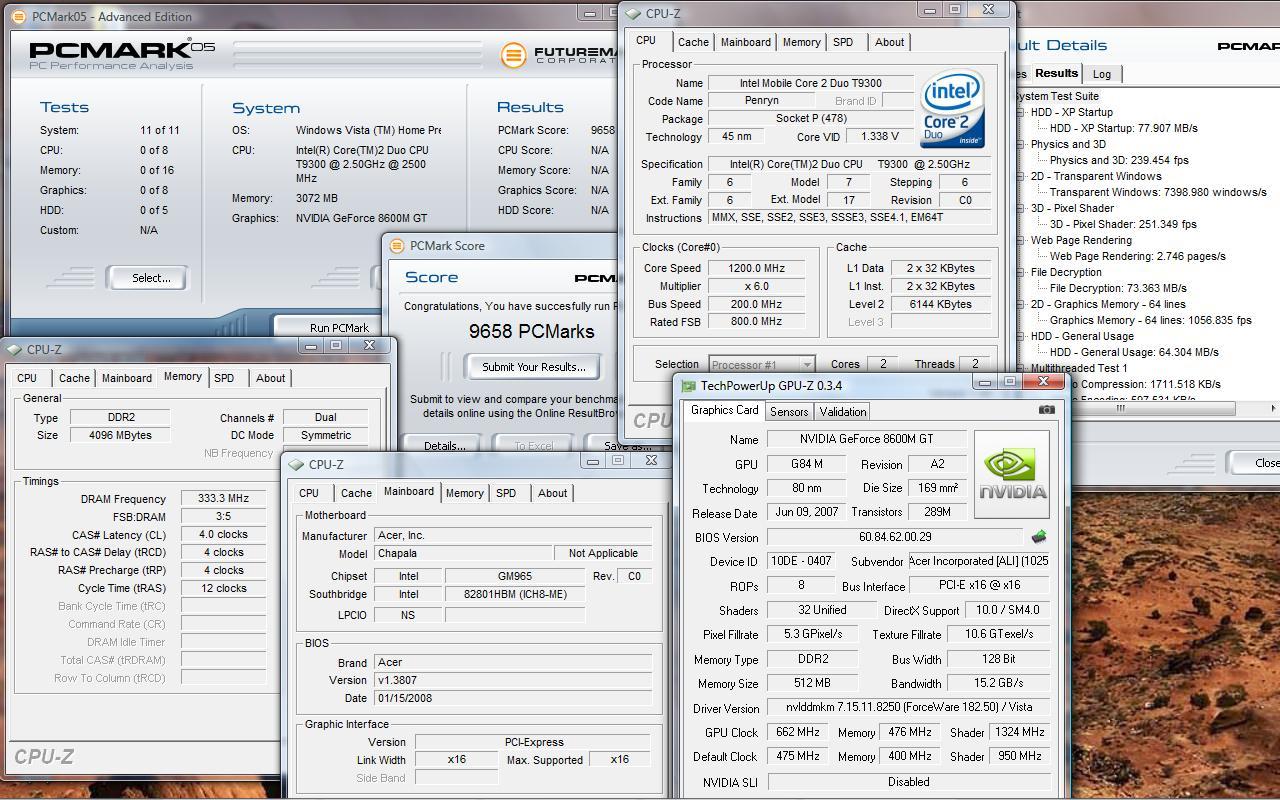Click BIOS Version field 60.84.62.00.29
1280x800 pixels.
pos(894,537)
